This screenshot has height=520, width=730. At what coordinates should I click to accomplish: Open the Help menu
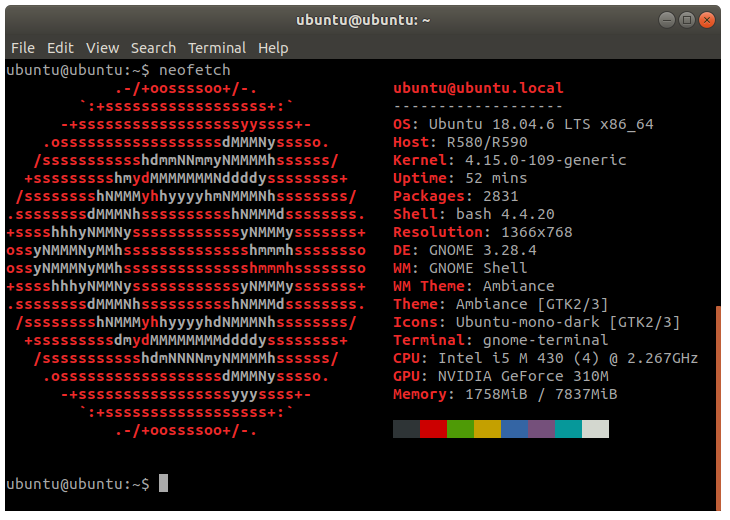[273, 48]
